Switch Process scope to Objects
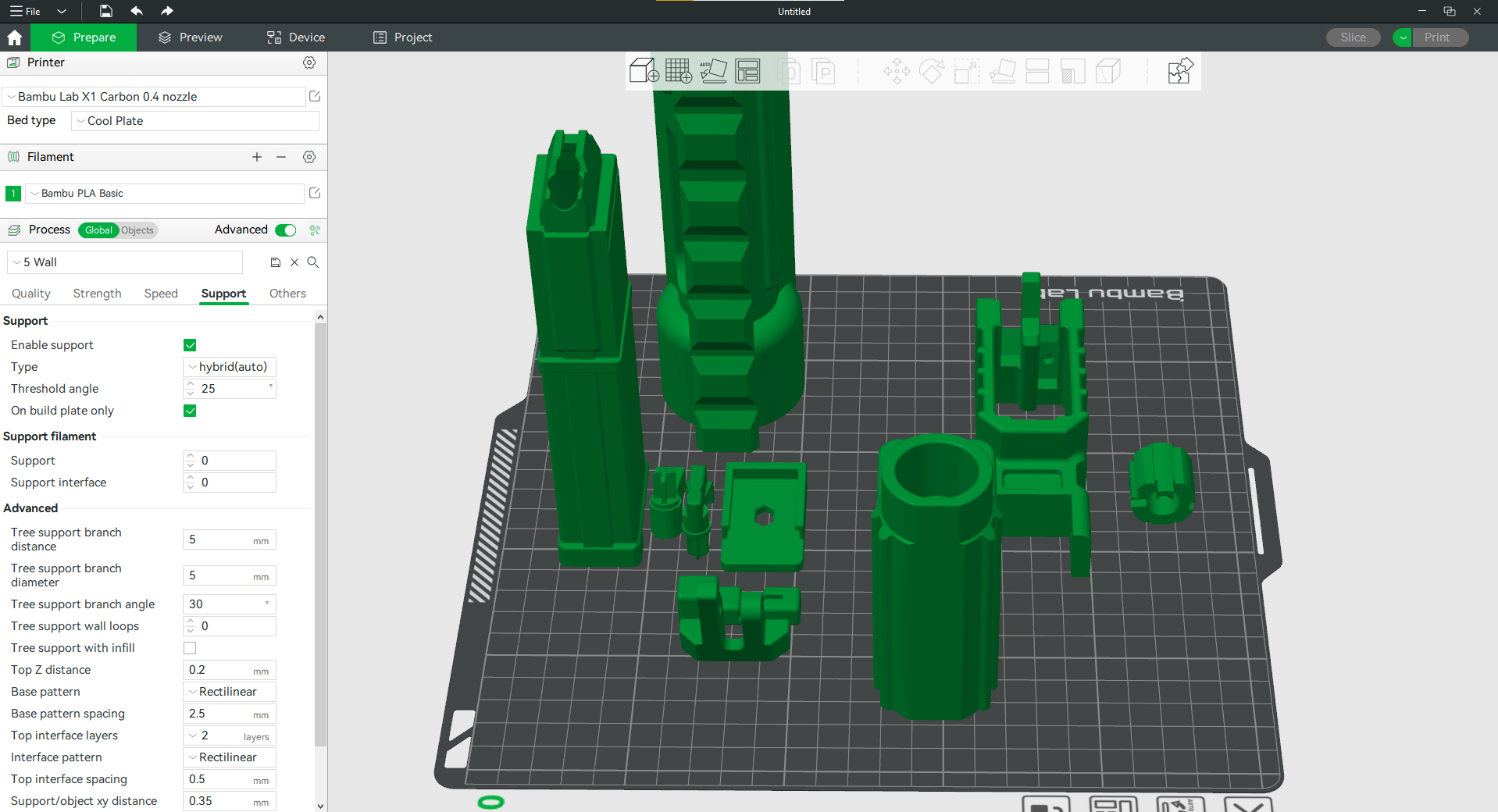Image resolution: width=1498 pixels, height=812 pixels. click(x=137, y=230)
